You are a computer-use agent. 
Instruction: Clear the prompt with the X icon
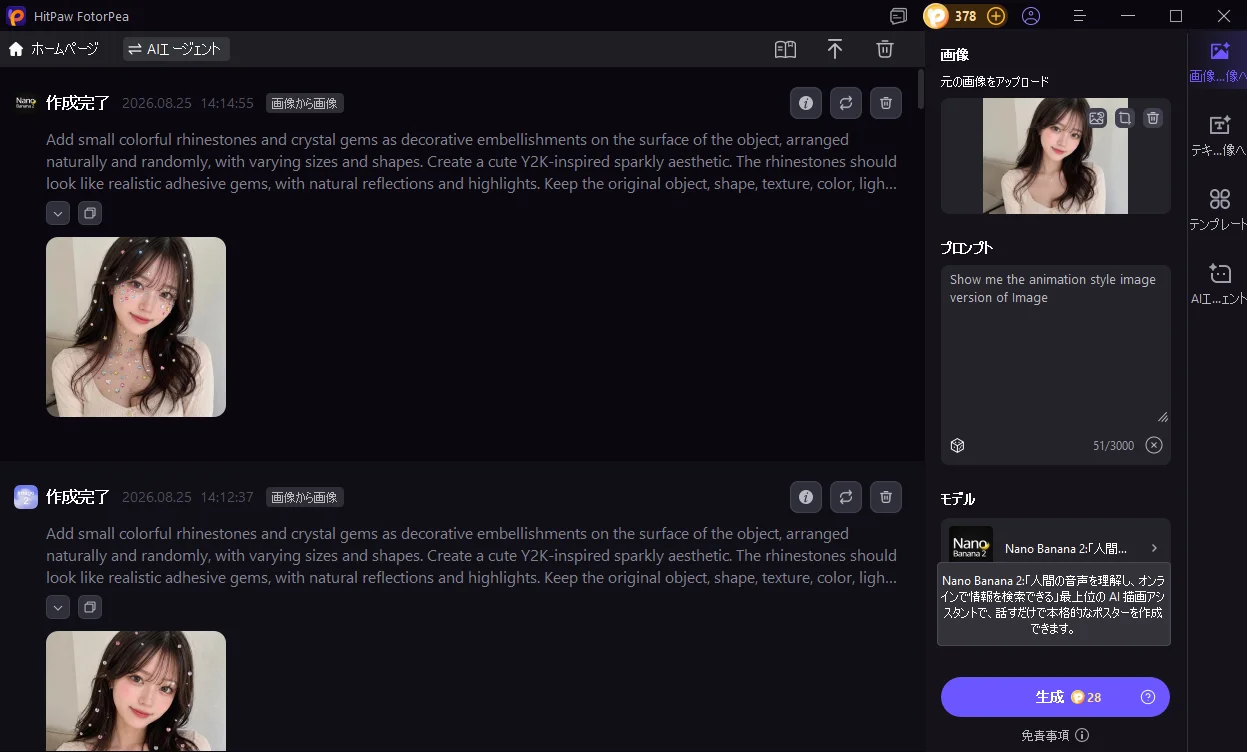tap(1154, 445)
